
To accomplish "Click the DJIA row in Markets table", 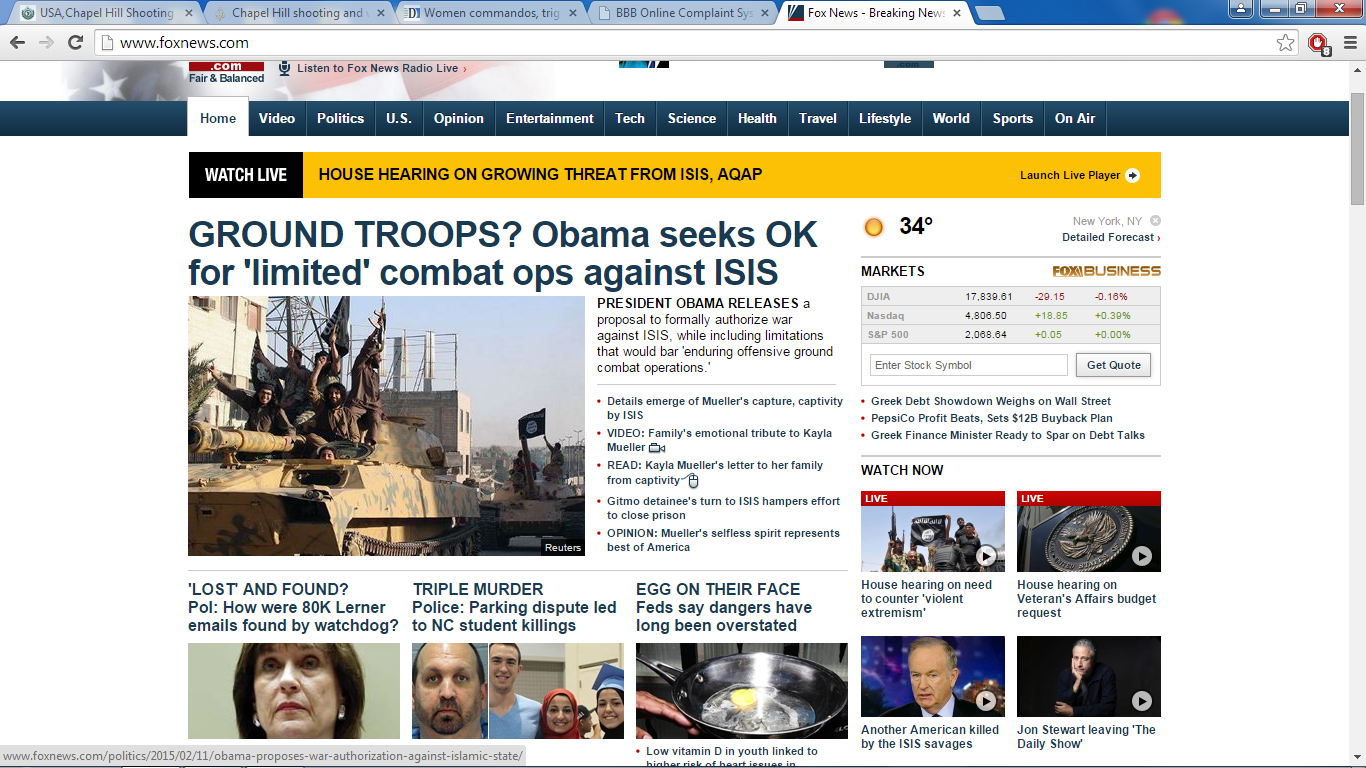I will click(x=1011, y=296).
